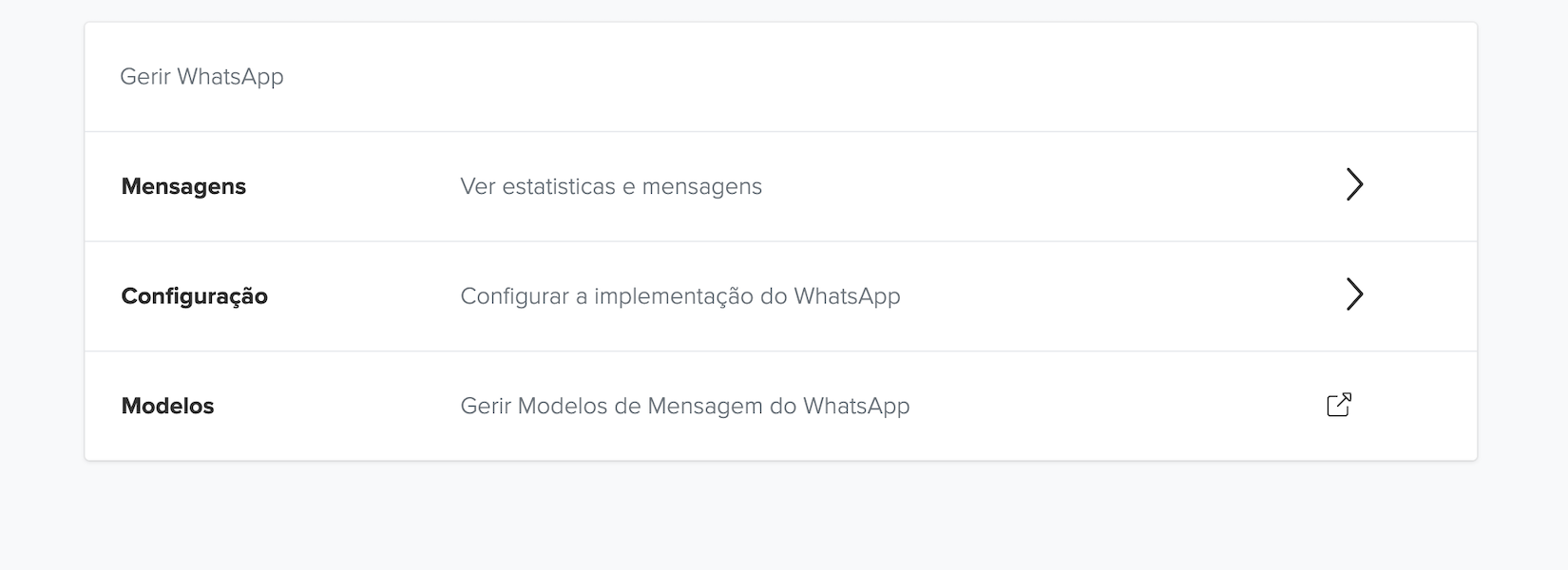Screen dimensions: 1568x570
Task: Go to WhatsApp message statistics via arrow
Action: point(1354,184)
